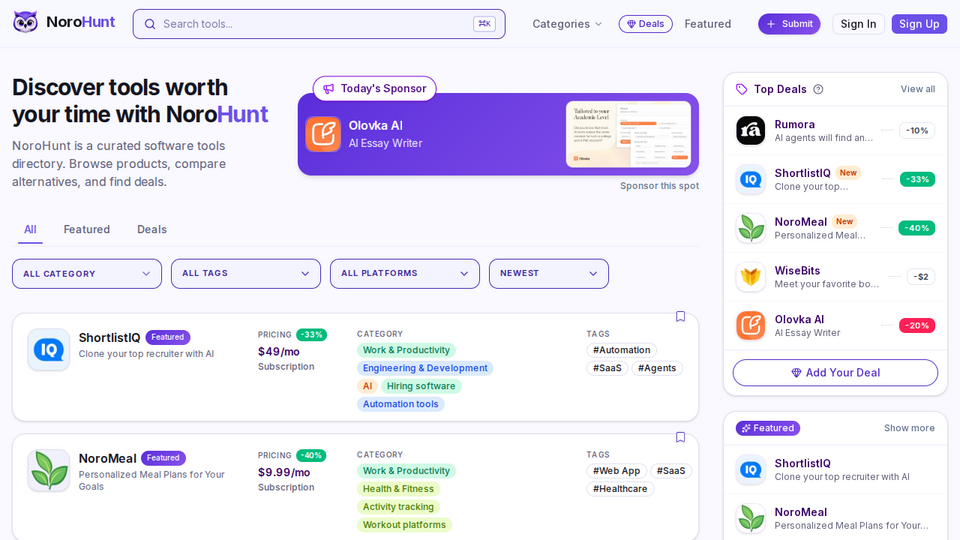
Task: Click the ShortlistIQ logo in listing card
Action: tap(48, 350)
